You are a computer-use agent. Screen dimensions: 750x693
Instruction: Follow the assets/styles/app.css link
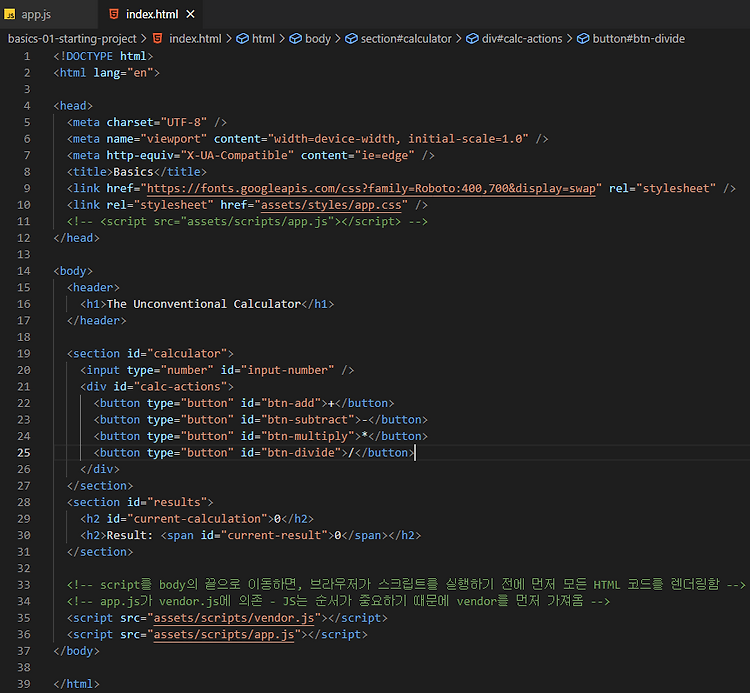[331, 205]
